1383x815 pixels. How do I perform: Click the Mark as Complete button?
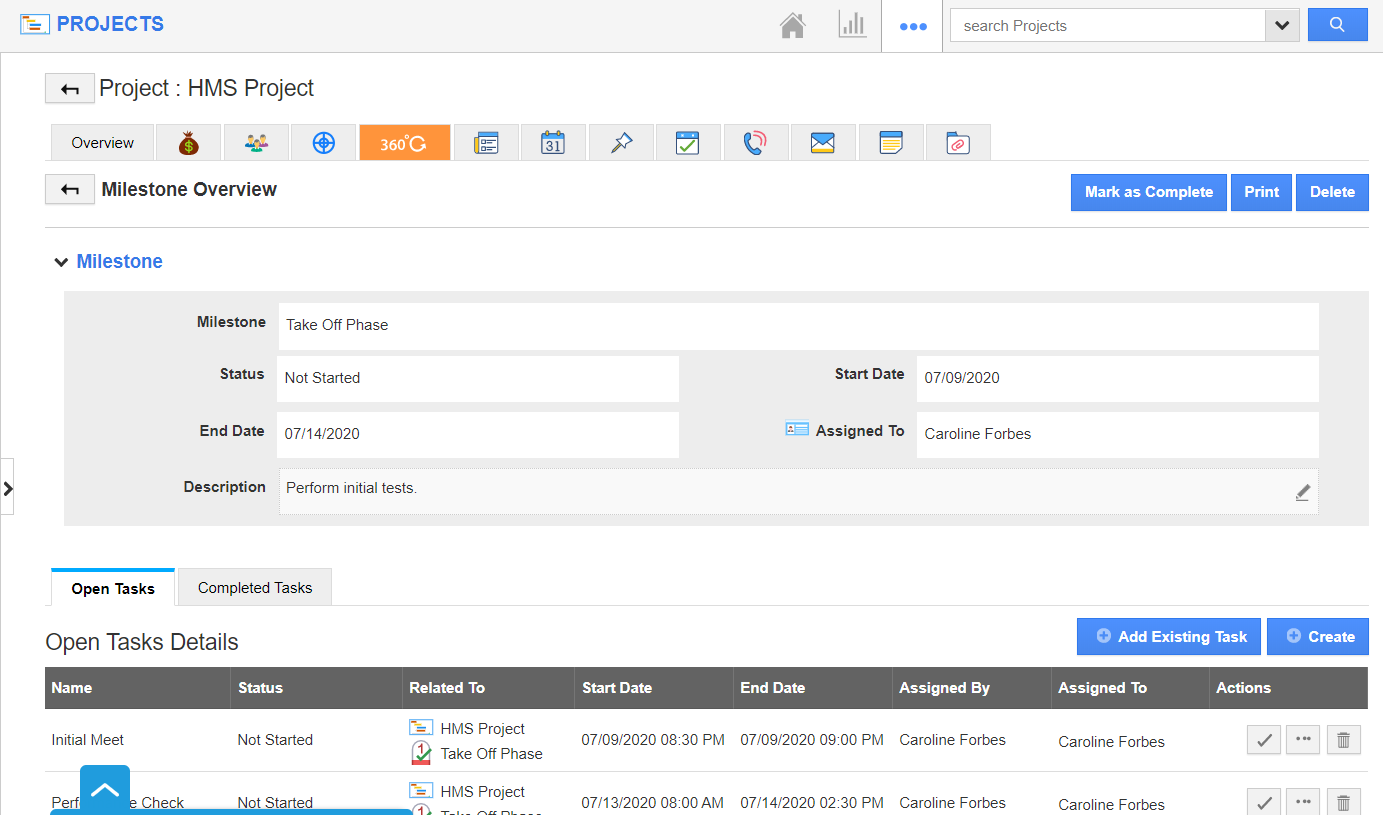1148,192
